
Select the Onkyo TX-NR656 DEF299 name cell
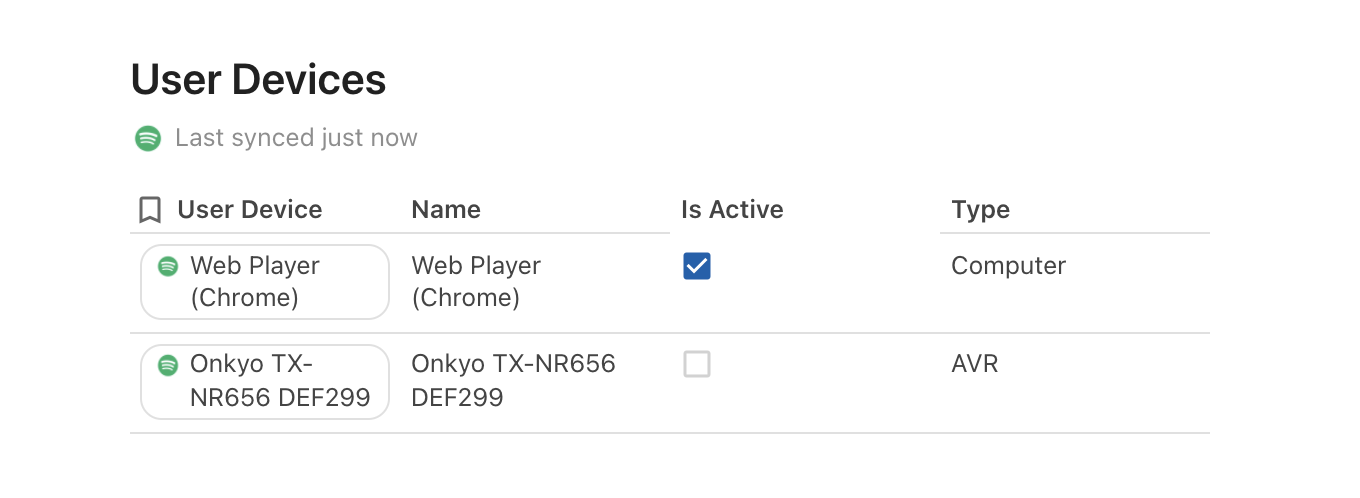[x=513, y=381]
